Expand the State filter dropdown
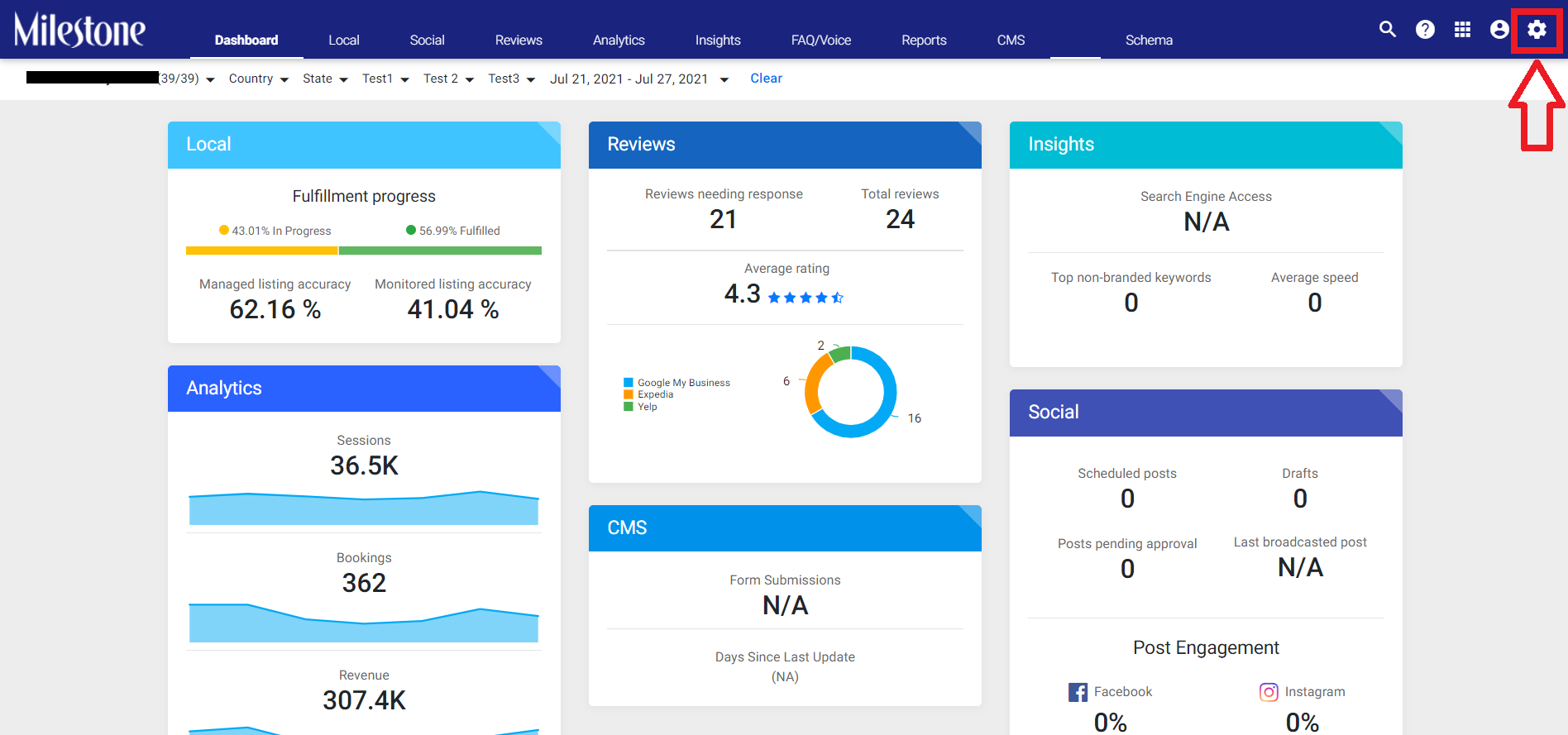This screenshot has height=735, width=1568. point(325,79)
